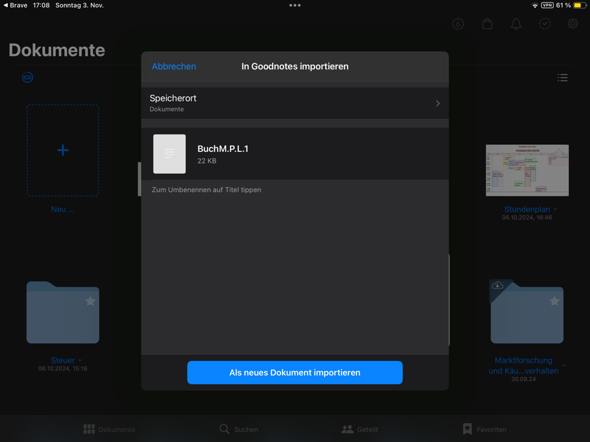Viewport: 590px width, 442px height.
Task: Open the notifications bell icon
Action: pyautogui.click(x=516, y=24)
